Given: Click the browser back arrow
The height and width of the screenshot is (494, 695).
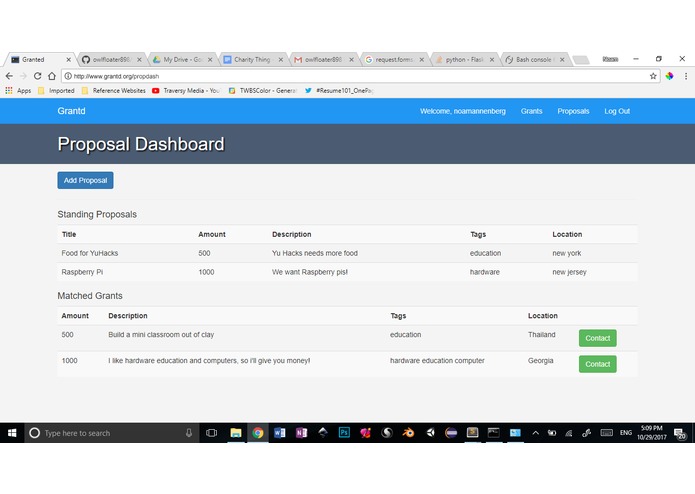Looking at the screenshot, I should pyautogui.click(x=9, y=76).
